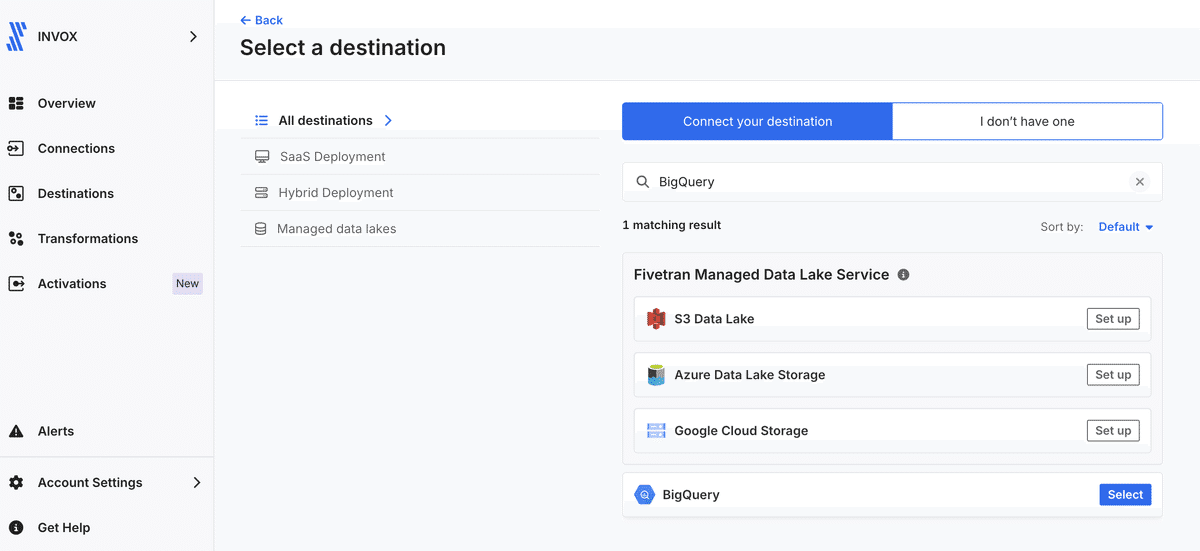Select the Google Cloud Storage row
Image resolution: width=1200 pixels, height=551 pixels.
click(892, 431)
